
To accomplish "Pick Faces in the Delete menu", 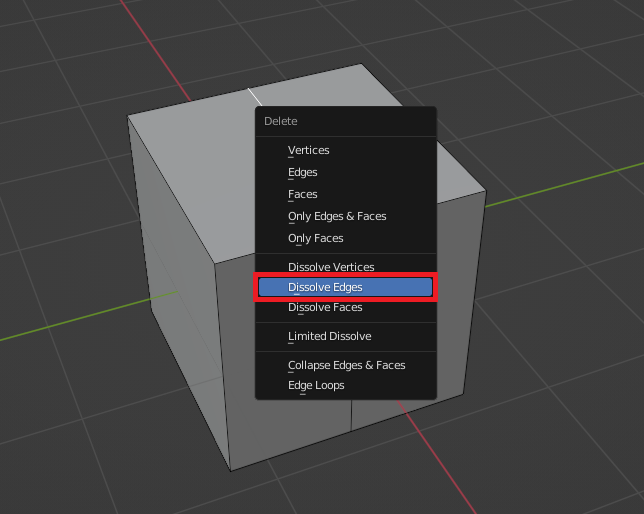I will pos(345,194).
